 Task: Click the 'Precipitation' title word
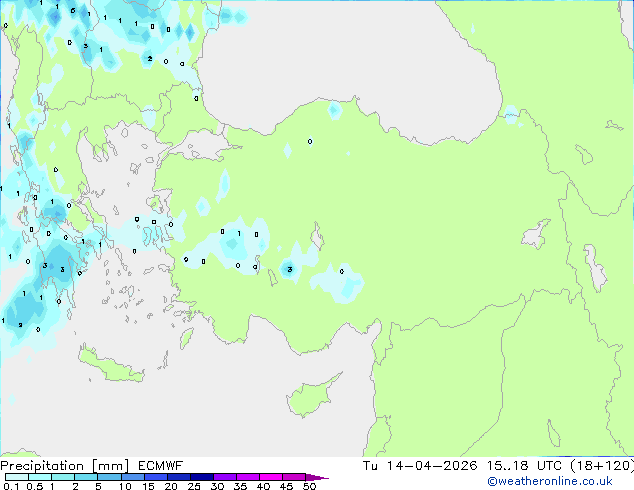(42, 466)
